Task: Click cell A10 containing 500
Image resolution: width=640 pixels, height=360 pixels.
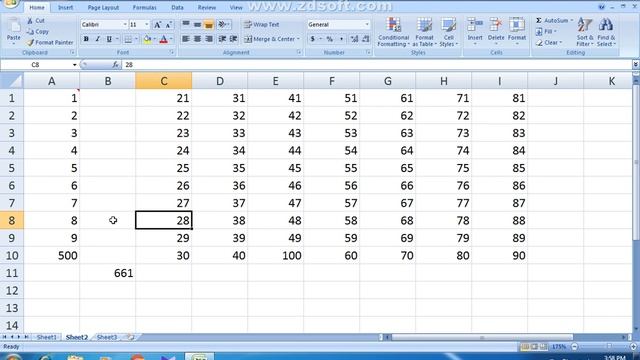Action: tap(52, 256)
